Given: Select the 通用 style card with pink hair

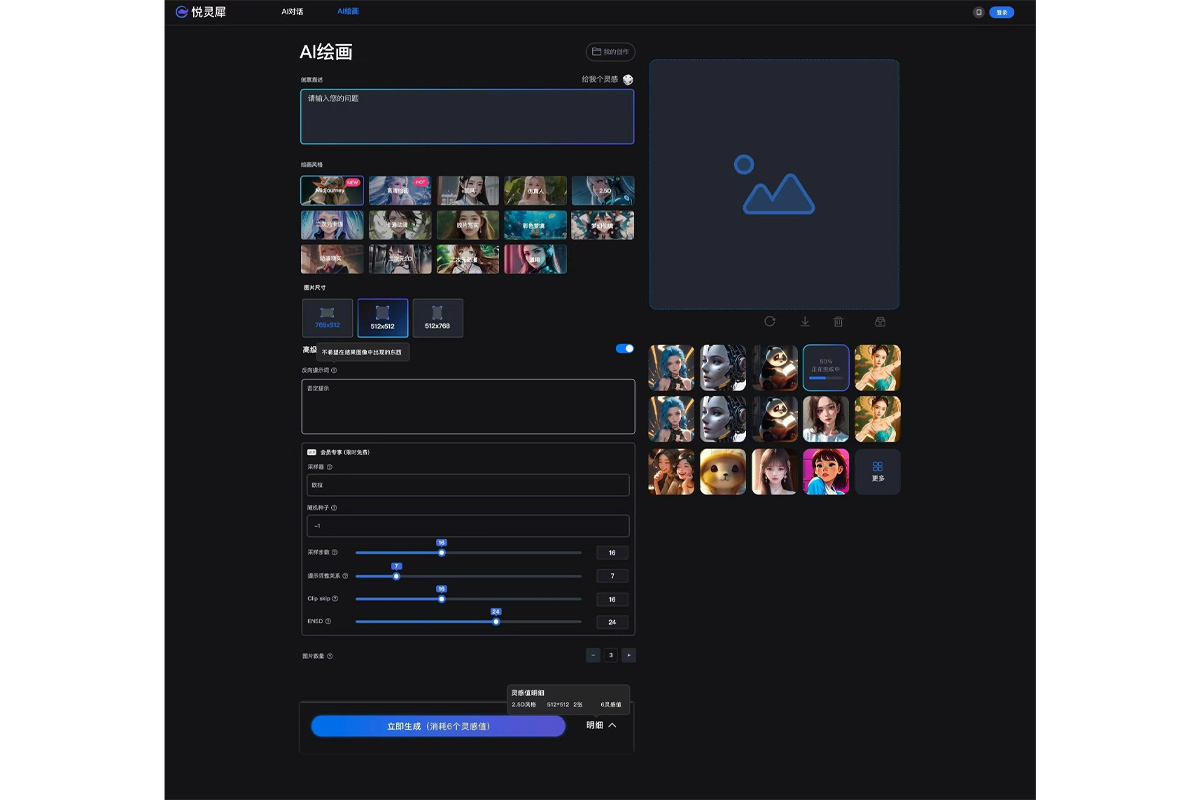Looking at the screenshot, I should coord(535,259).
